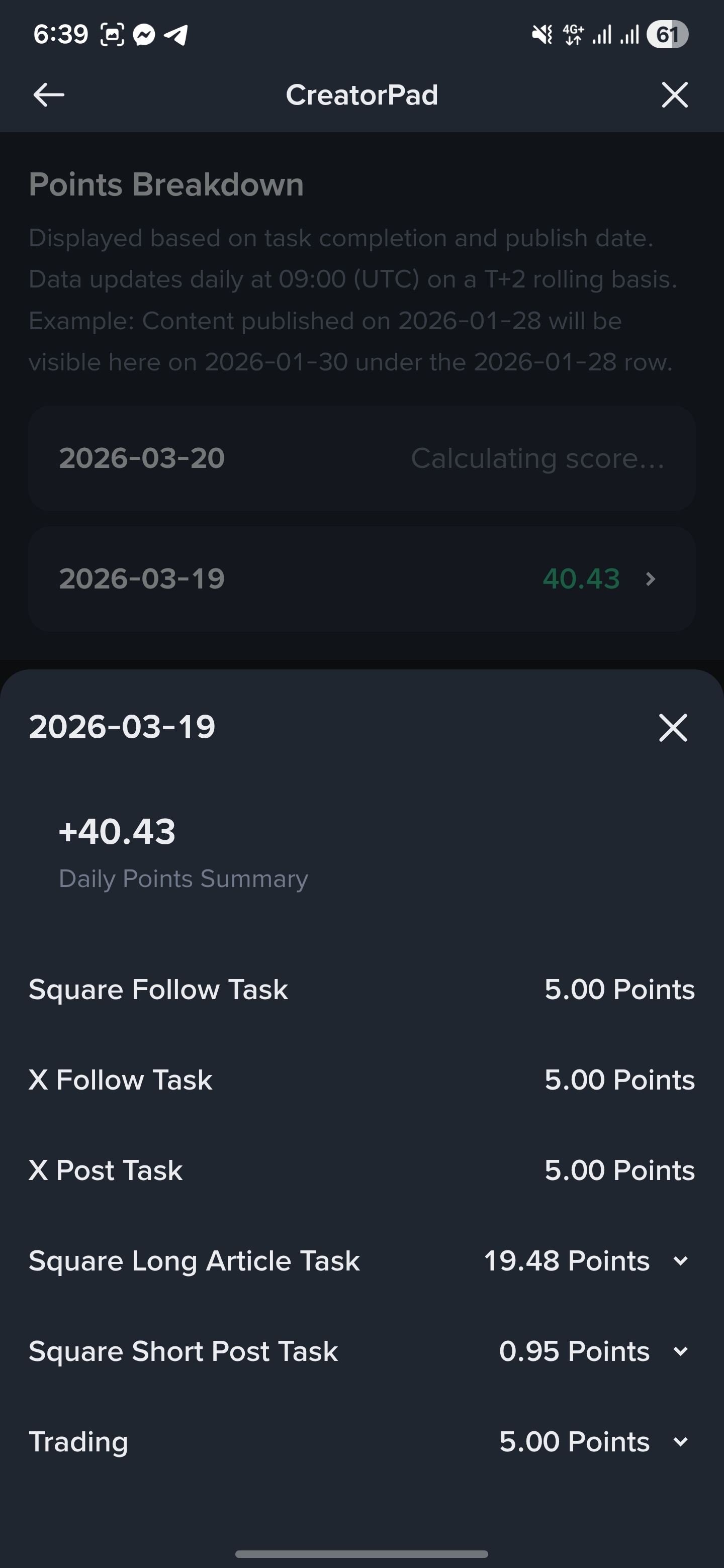Close CreatorPad with the top X icon

[x=675, y=95]
